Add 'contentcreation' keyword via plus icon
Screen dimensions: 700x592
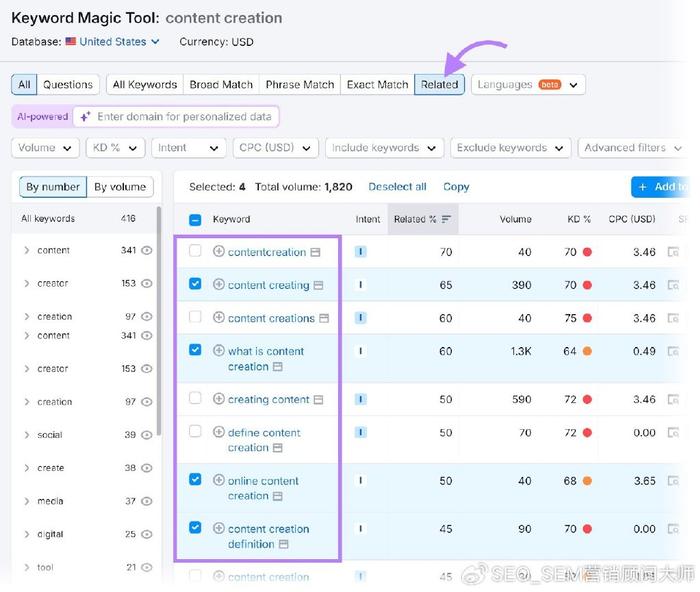click(x=218, y=251)
